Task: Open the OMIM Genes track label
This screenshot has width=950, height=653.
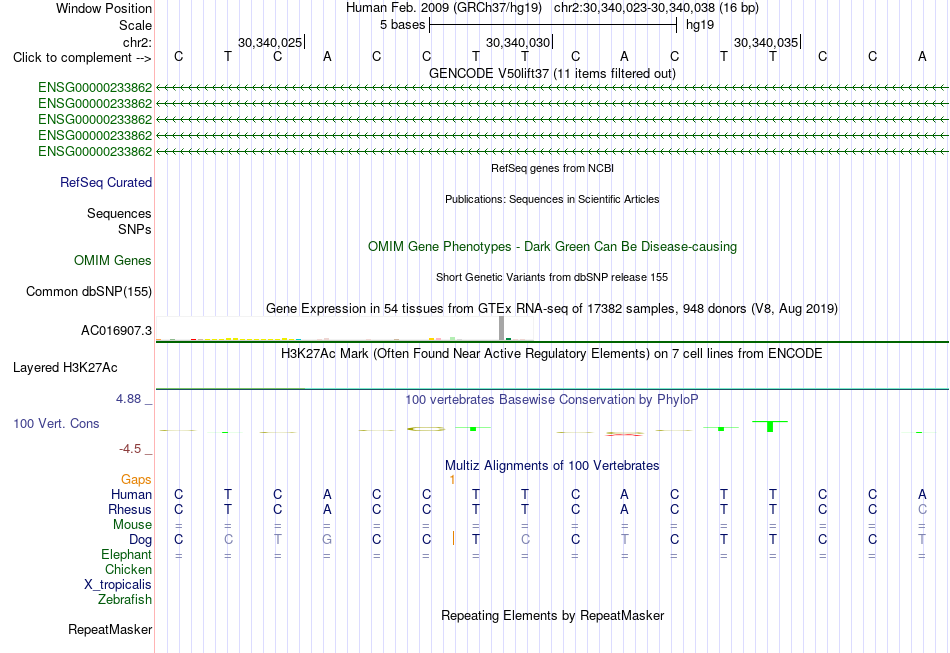Action: (x=113, y=260)
